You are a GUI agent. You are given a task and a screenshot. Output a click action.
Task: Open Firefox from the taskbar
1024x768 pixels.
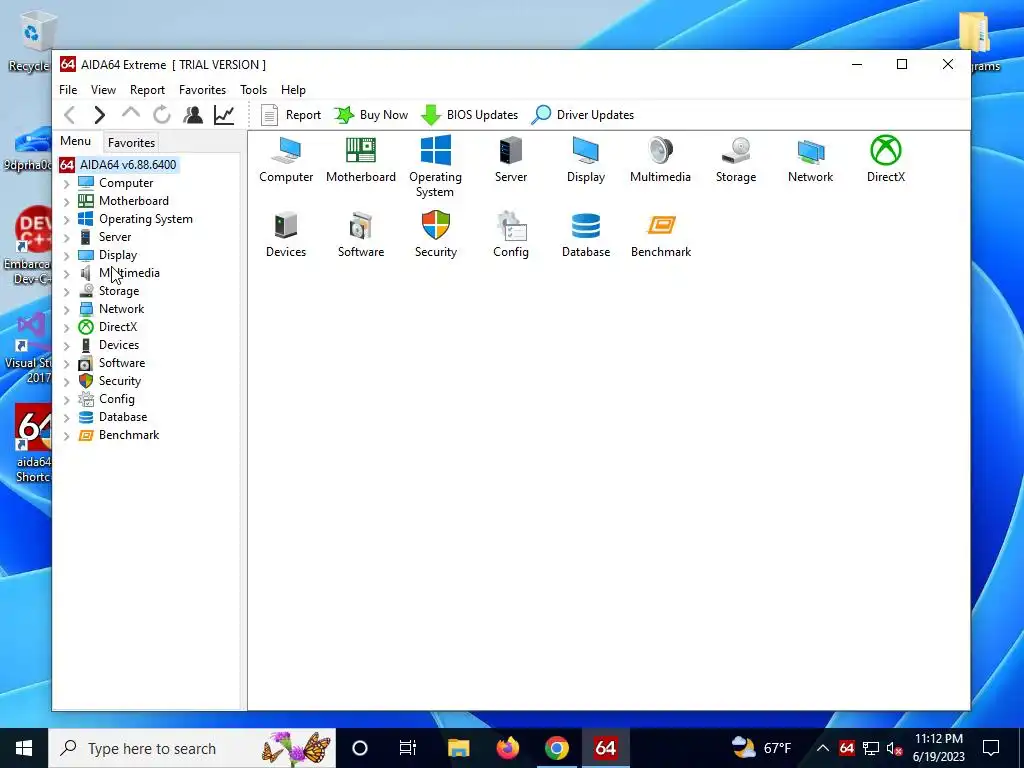click(507, 748)
